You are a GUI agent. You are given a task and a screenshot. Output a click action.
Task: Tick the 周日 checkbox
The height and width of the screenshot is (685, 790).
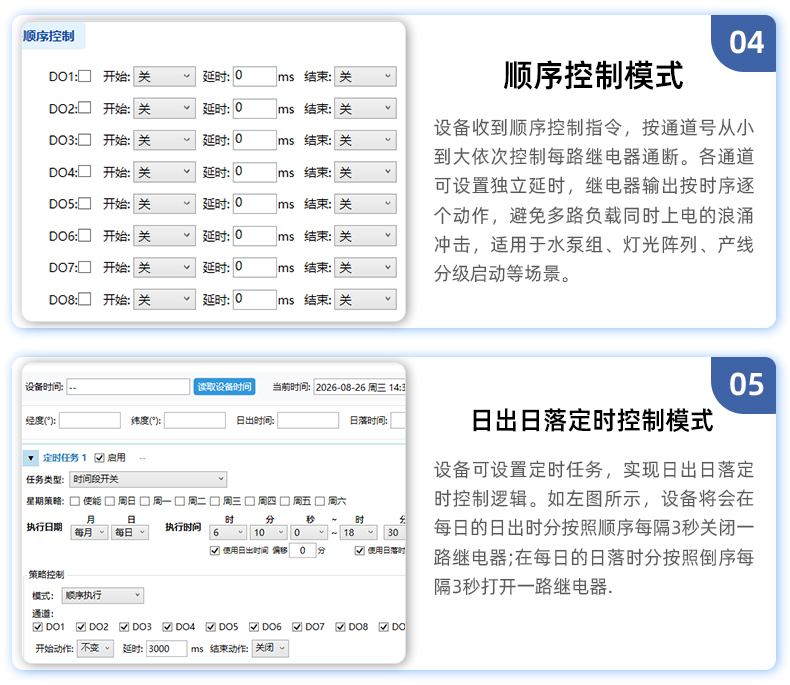point(110,501)
